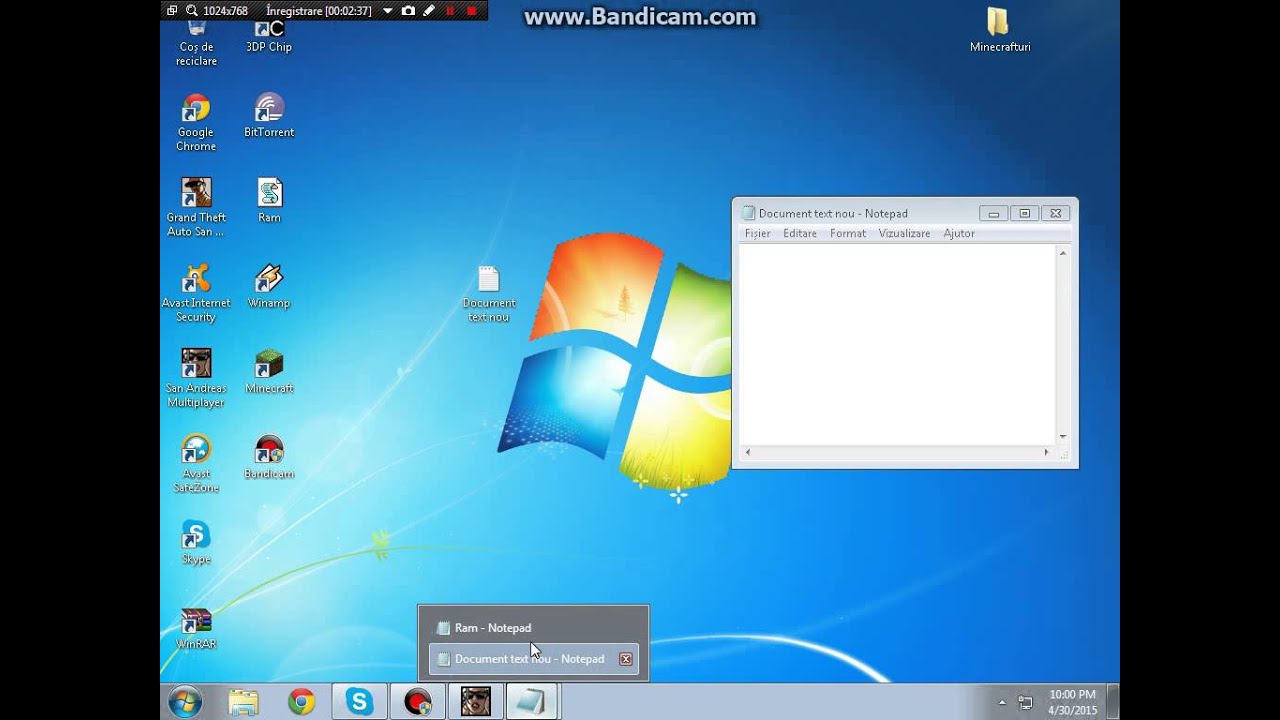Select the Avast SafeZone desktop shortcut
The width and height of the screenshot is (1280, 720).
tap(196, 464)
